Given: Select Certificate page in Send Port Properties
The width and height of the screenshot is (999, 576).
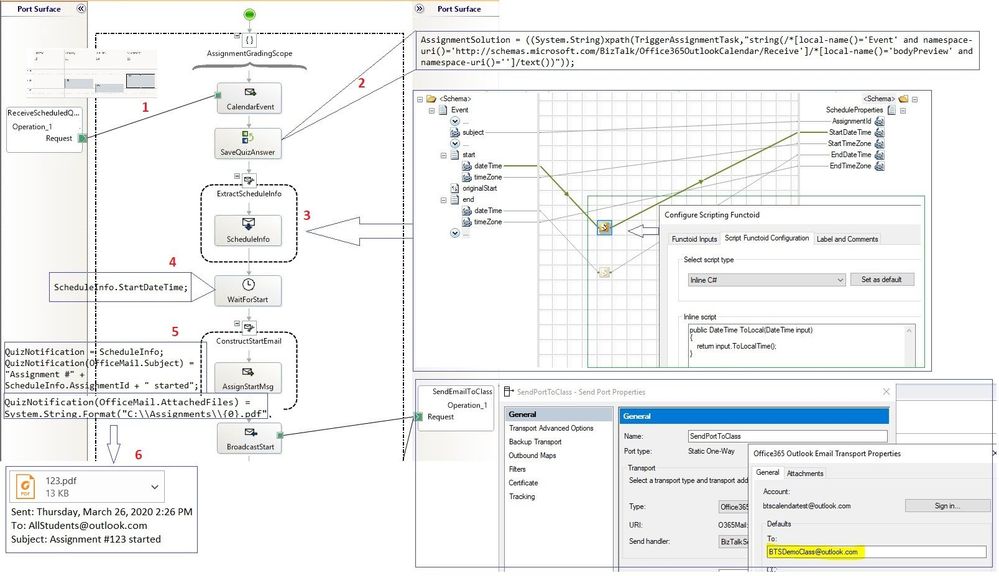Looking at the screenshot, I should pos(523,483).
